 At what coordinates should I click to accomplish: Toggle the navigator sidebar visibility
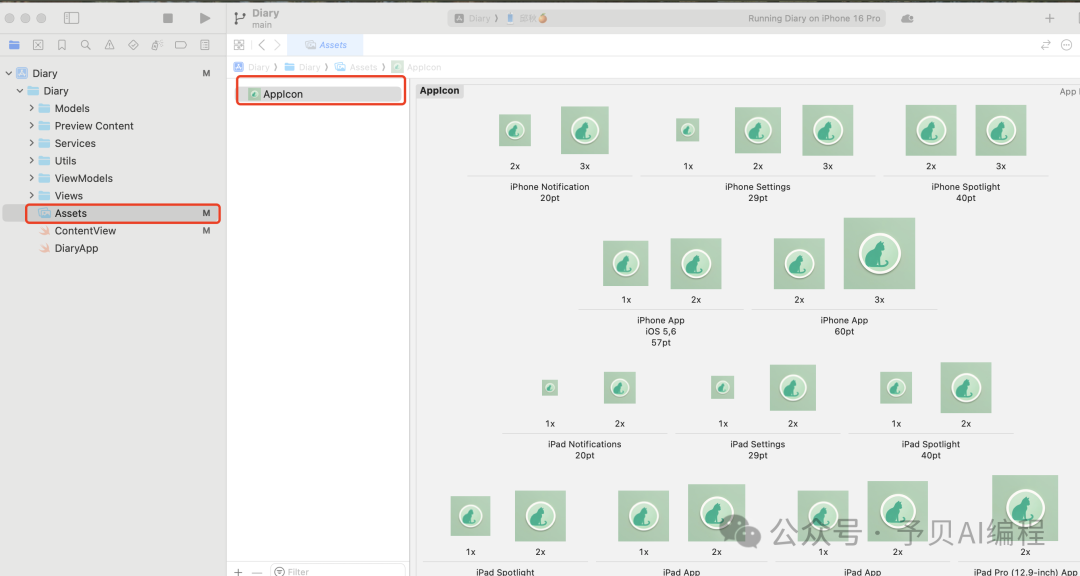pos(71,18)
